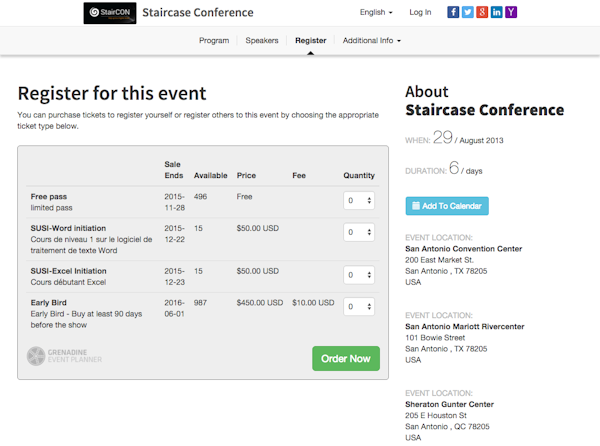Click the StairCON logo
Viewport: 600px width, 446px height.
click(109, 13)
